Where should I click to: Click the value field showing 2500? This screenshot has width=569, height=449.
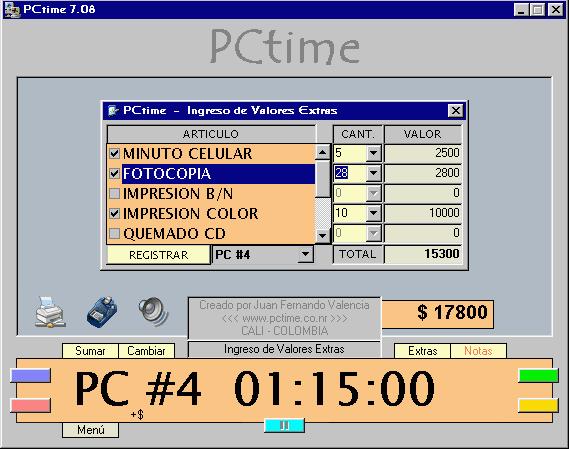coord(423,153)
